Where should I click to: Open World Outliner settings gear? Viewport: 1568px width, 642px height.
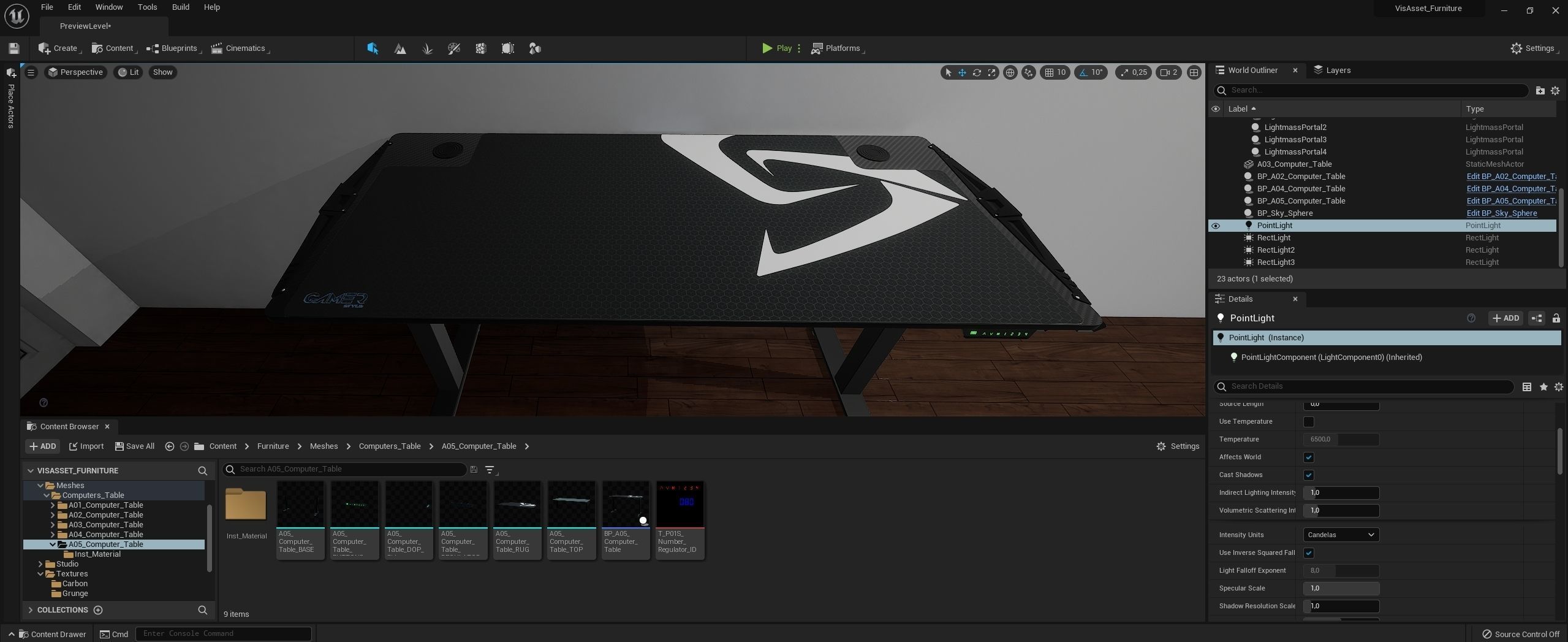click(x=1555, y=91)
